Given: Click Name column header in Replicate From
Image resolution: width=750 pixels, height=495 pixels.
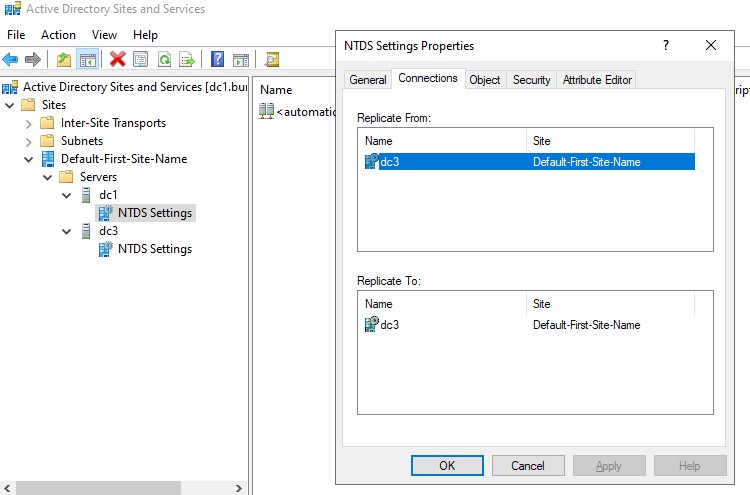Looking at the screenshot, I should (x=442, y=141).
